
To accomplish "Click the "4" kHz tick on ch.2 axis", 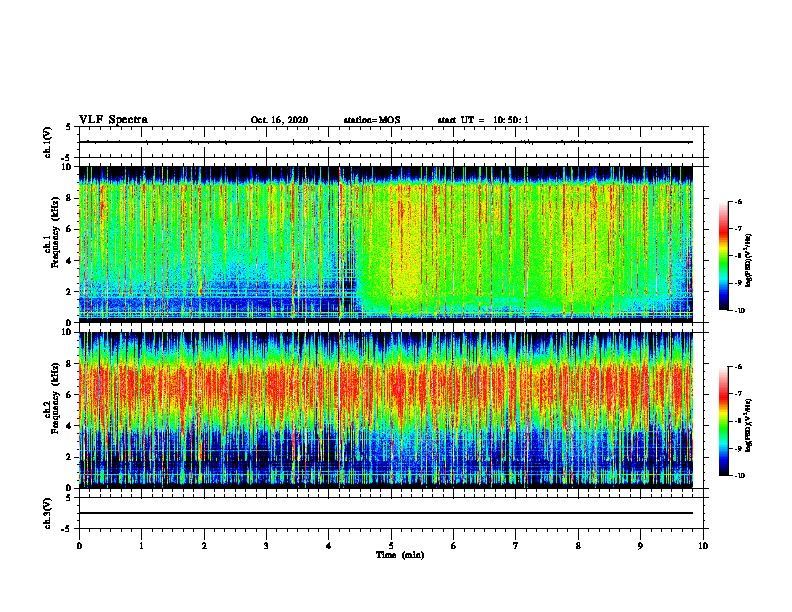I will point(70,426).
